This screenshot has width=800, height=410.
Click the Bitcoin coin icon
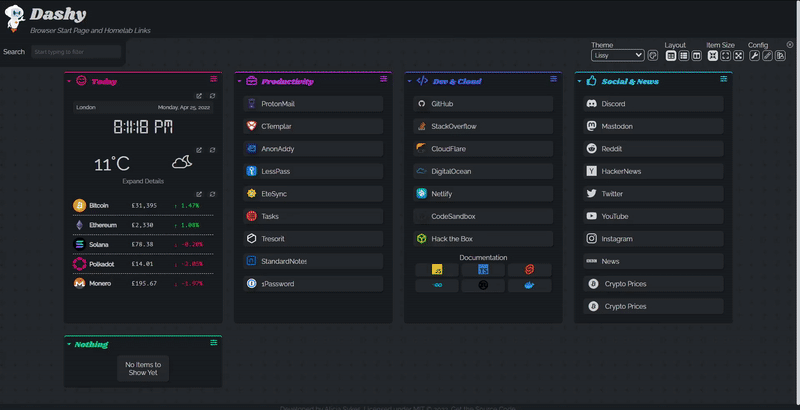(x=79, y=206)
